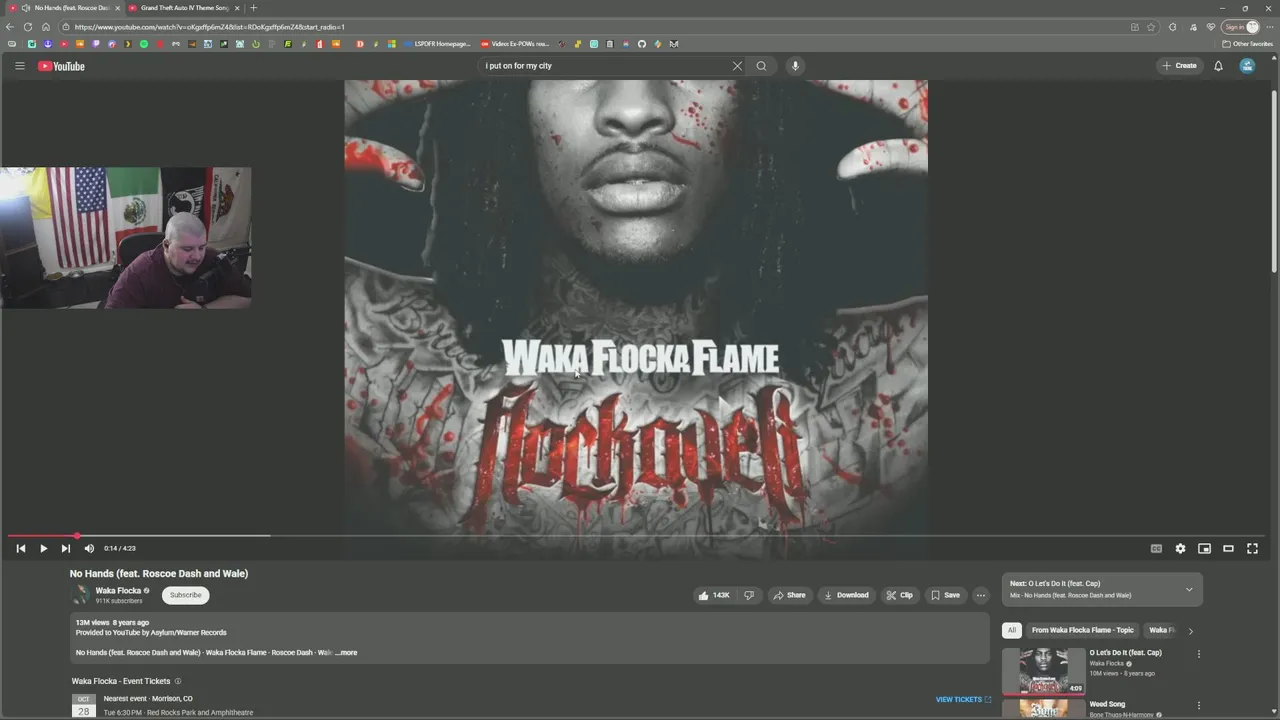Like the video with 143K likes
The height and width of the screenshot is (720, 1280).
coord(714,595)
